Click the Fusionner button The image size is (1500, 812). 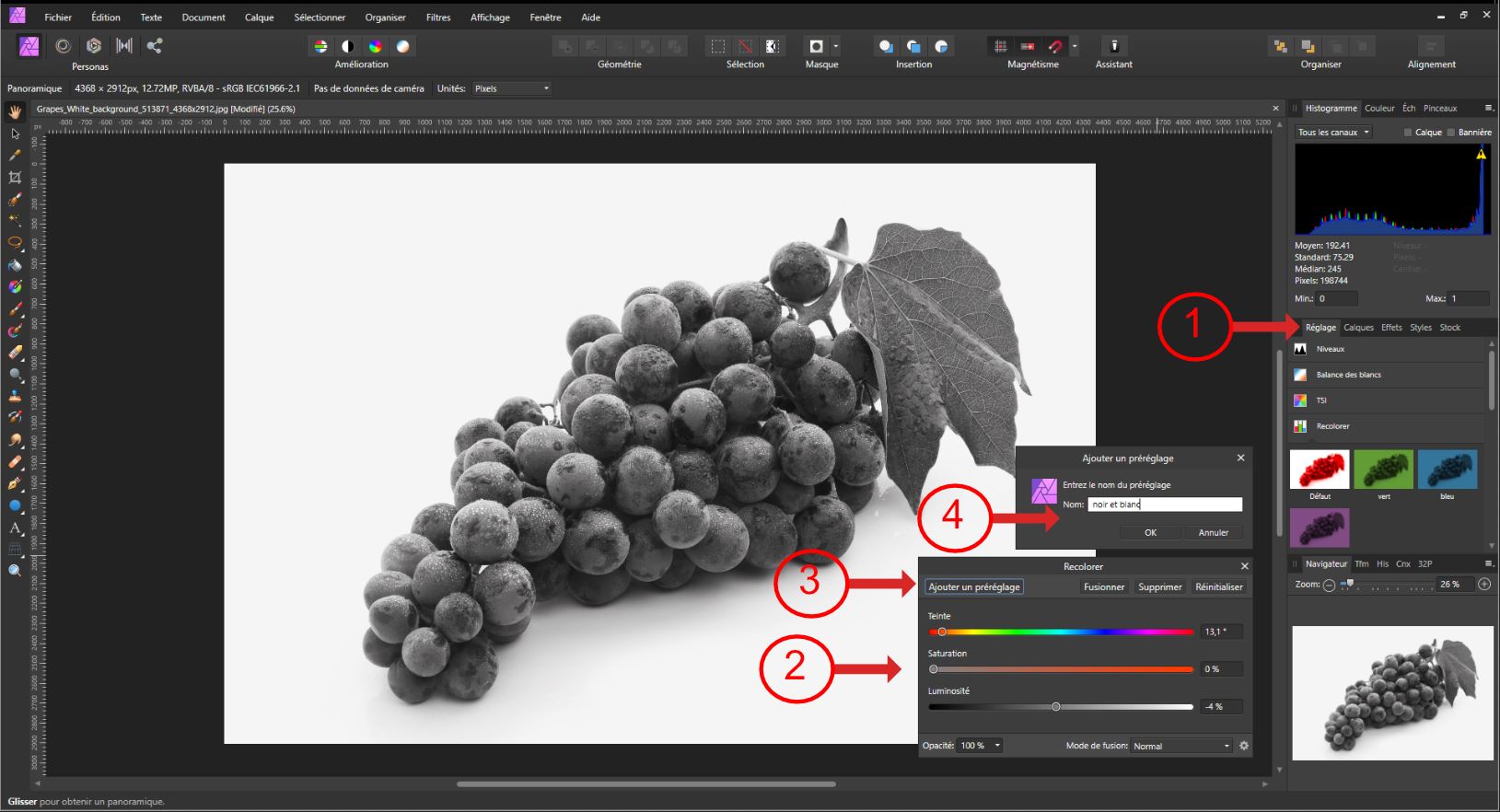point(1104,586)
